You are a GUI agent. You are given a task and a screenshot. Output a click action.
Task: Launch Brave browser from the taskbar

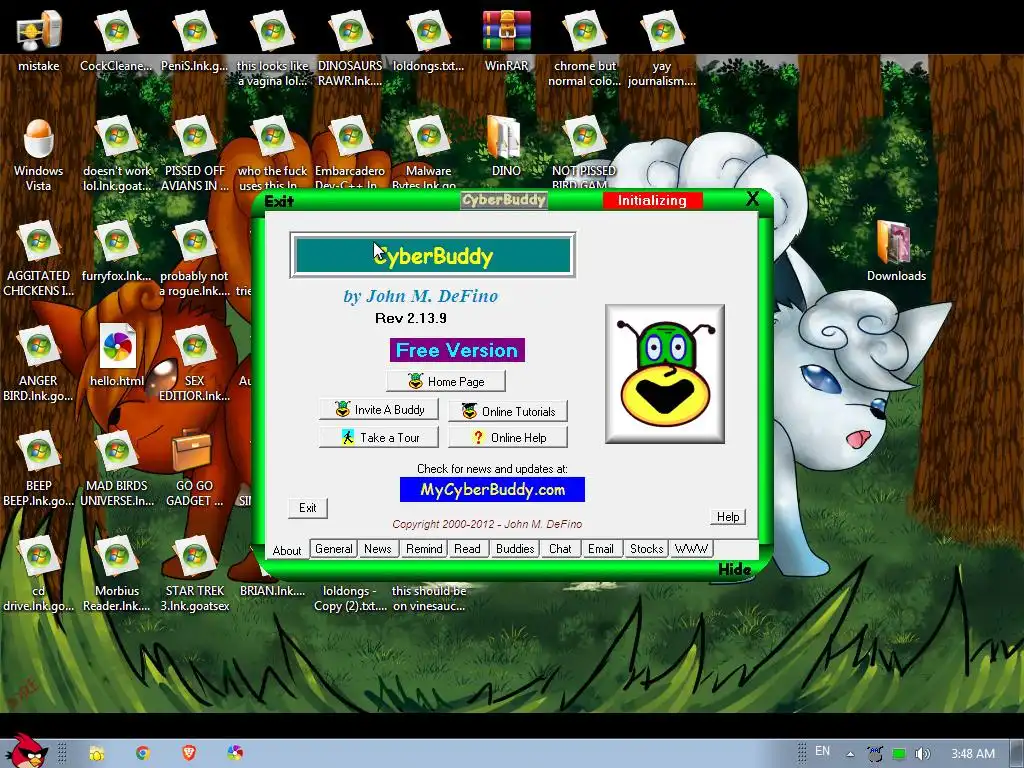(189, 753)
